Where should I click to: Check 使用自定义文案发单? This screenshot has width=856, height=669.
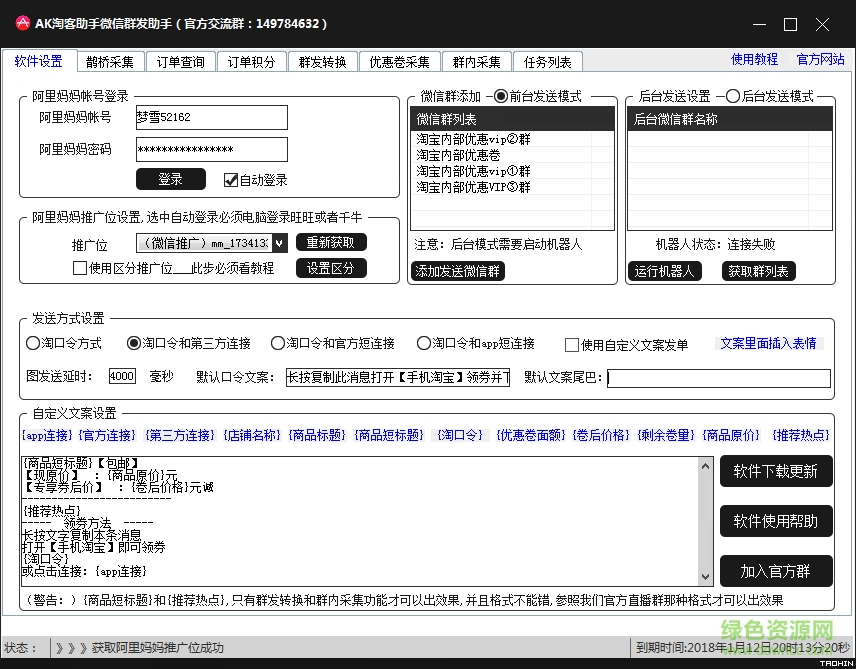pos(571,343)
